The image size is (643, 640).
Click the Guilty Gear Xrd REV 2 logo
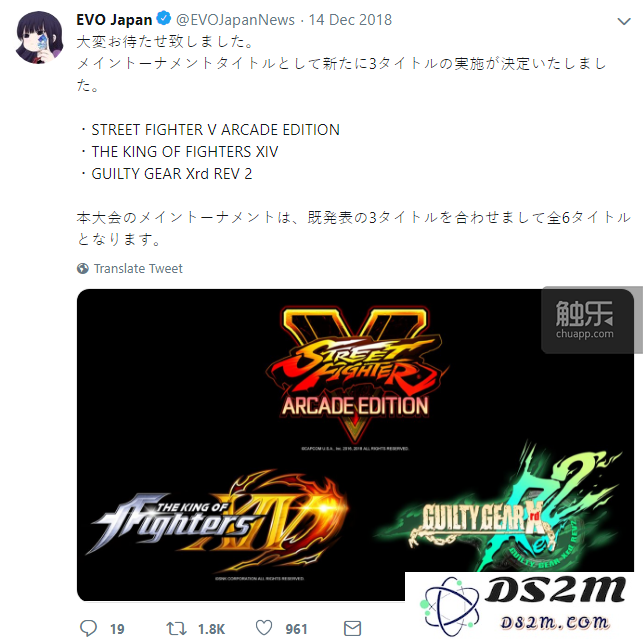[x=498, y=510]
